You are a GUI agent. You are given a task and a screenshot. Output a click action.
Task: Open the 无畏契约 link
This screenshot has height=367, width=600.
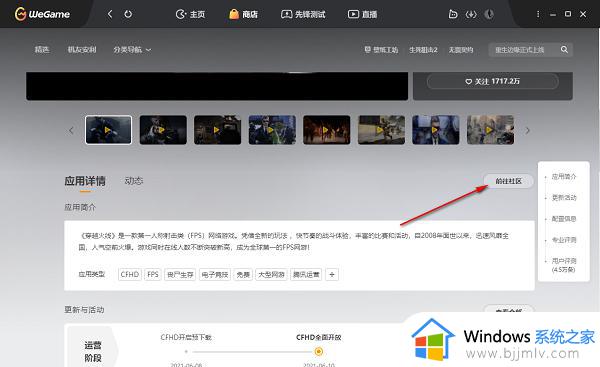461,50
